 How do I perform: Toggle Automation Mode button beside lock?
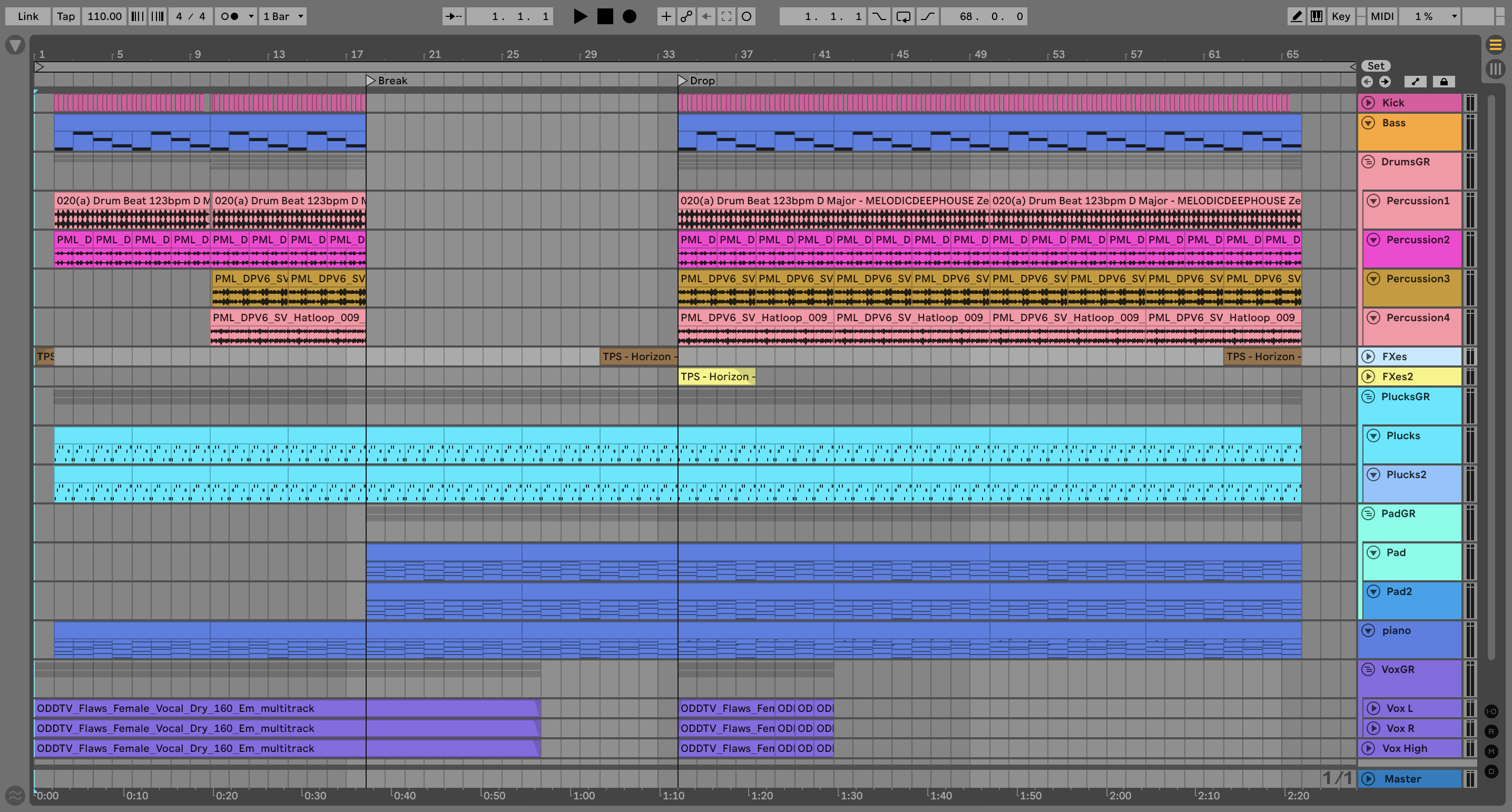pos(1415,82)
